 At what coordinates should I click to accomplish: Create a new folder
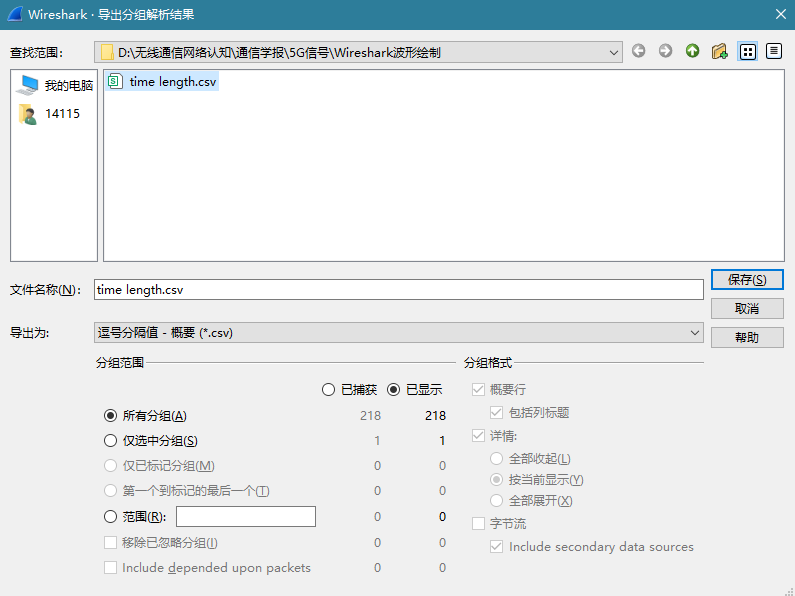pyautogui.click(x=719, y=51)
